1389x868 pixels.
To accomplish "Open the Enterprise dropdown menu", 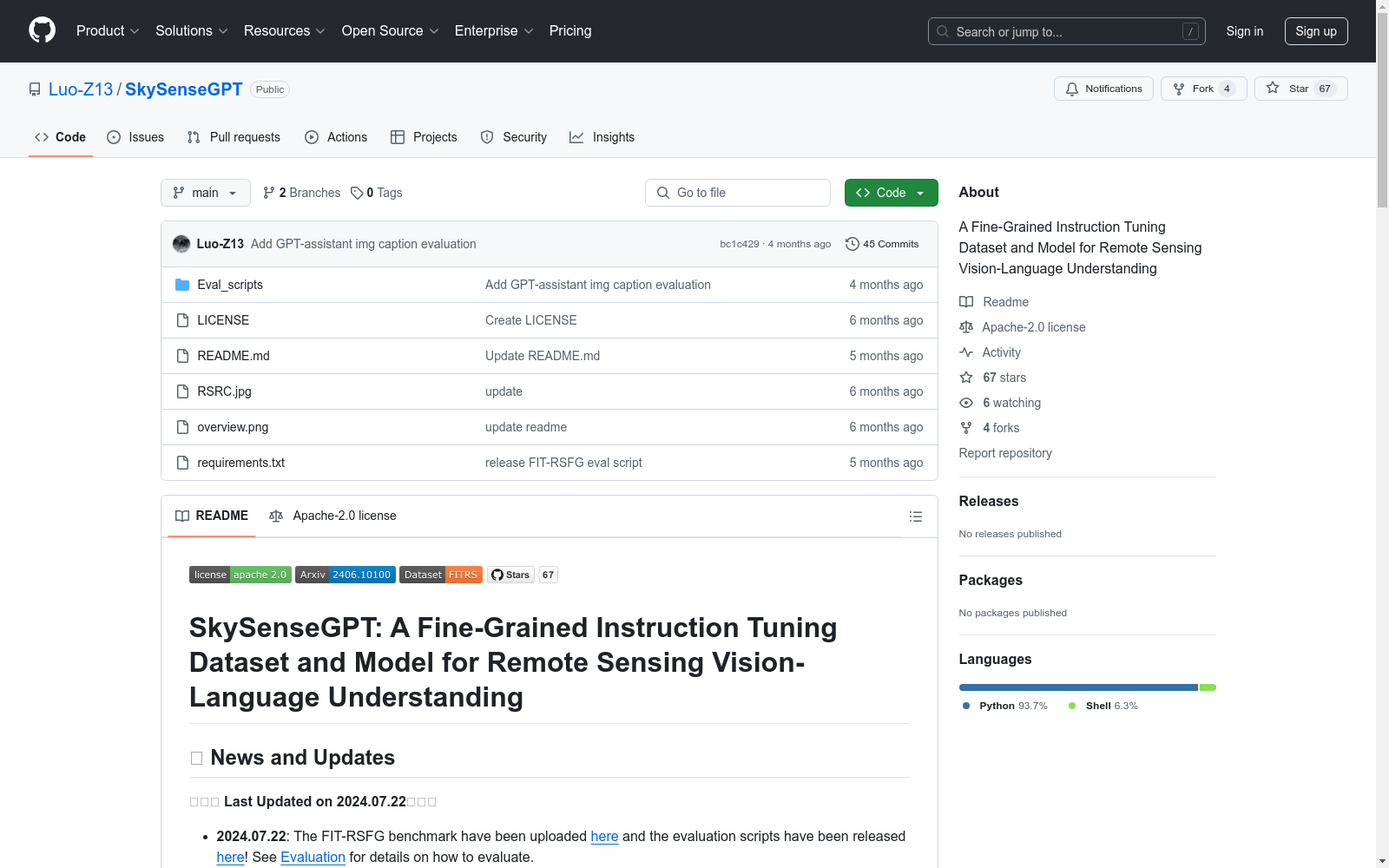I will pyautogui.click(x=494, y=31).
